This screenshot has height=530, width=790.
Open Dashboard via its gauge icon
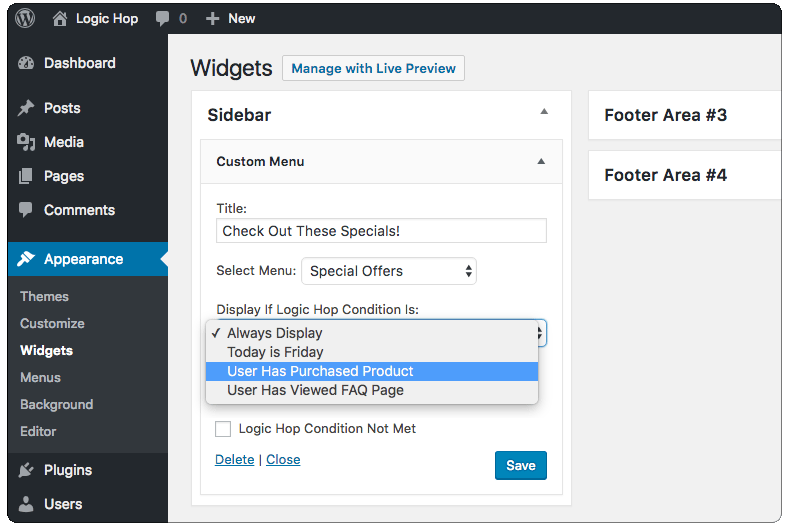tap(26, 63)
